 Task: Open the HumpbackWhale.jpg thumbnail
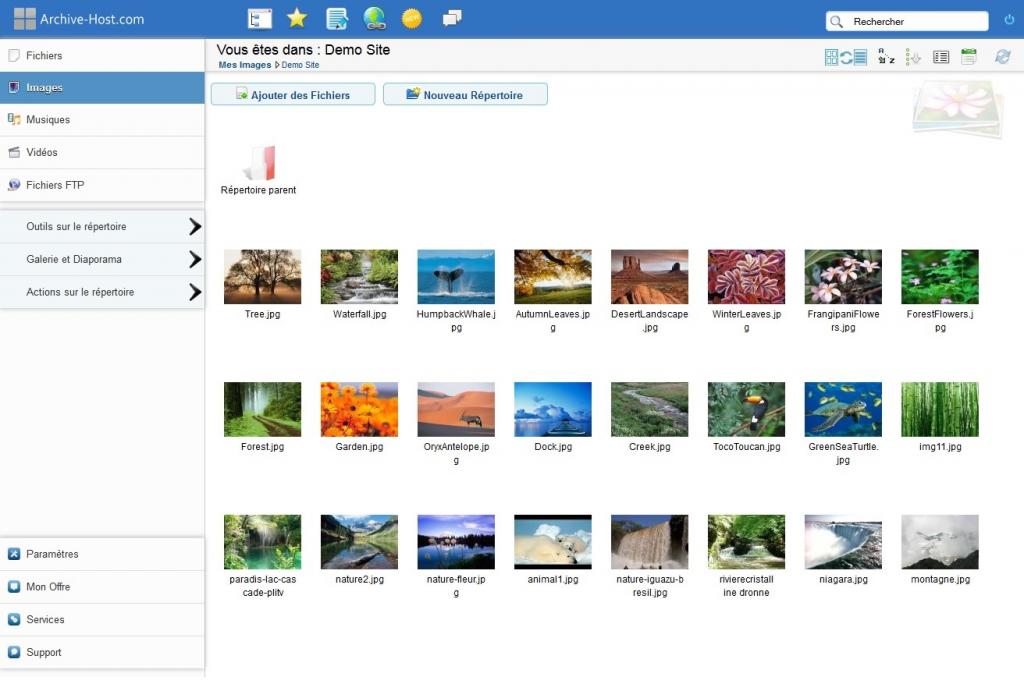(455, 277)
